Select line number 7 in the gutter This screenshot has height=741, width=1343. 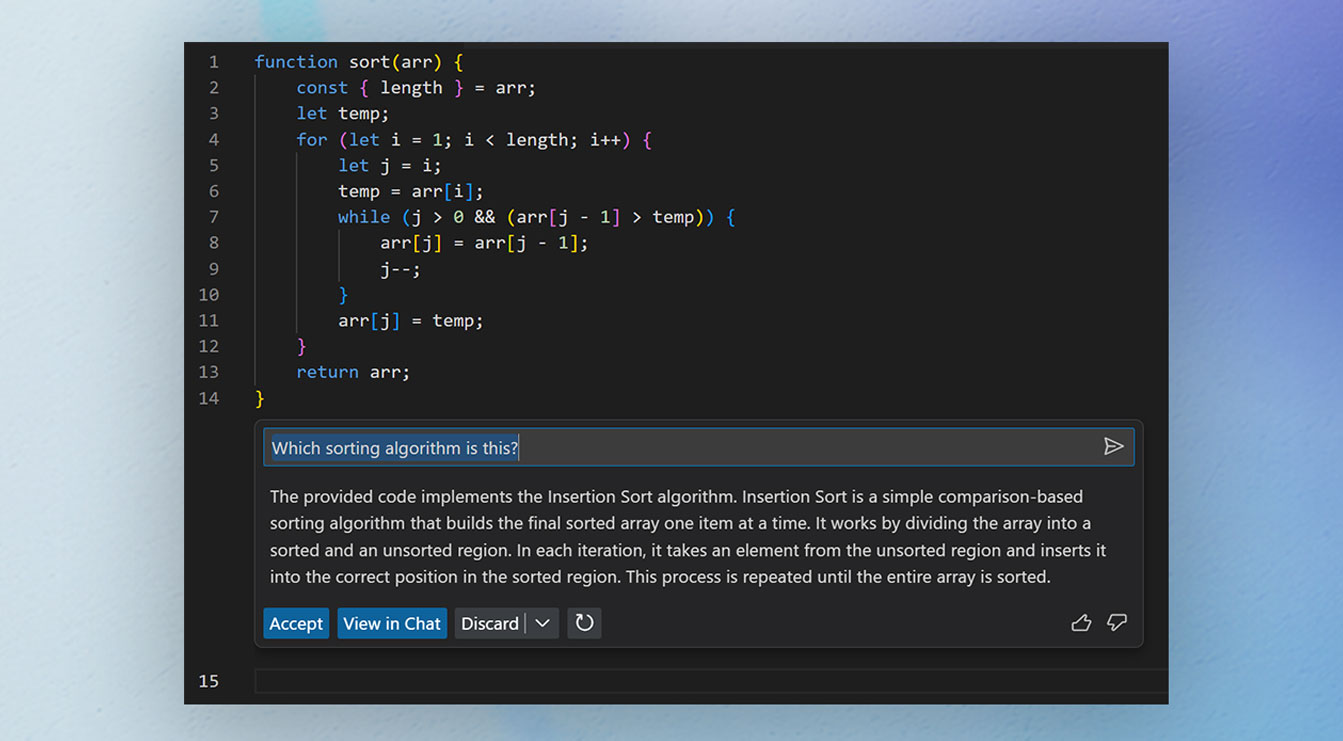[x=213, y=217]
